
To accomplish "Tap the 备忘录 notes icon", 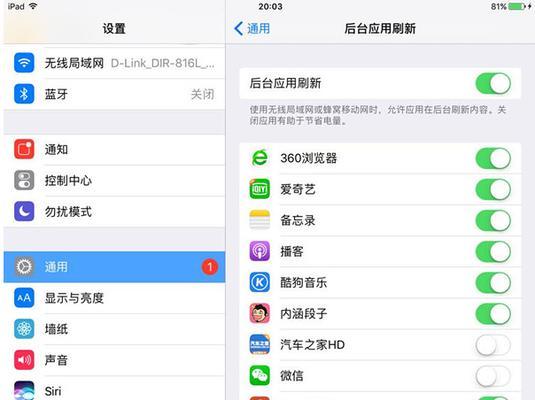I will pyautogui.click(x=260, y=220).
